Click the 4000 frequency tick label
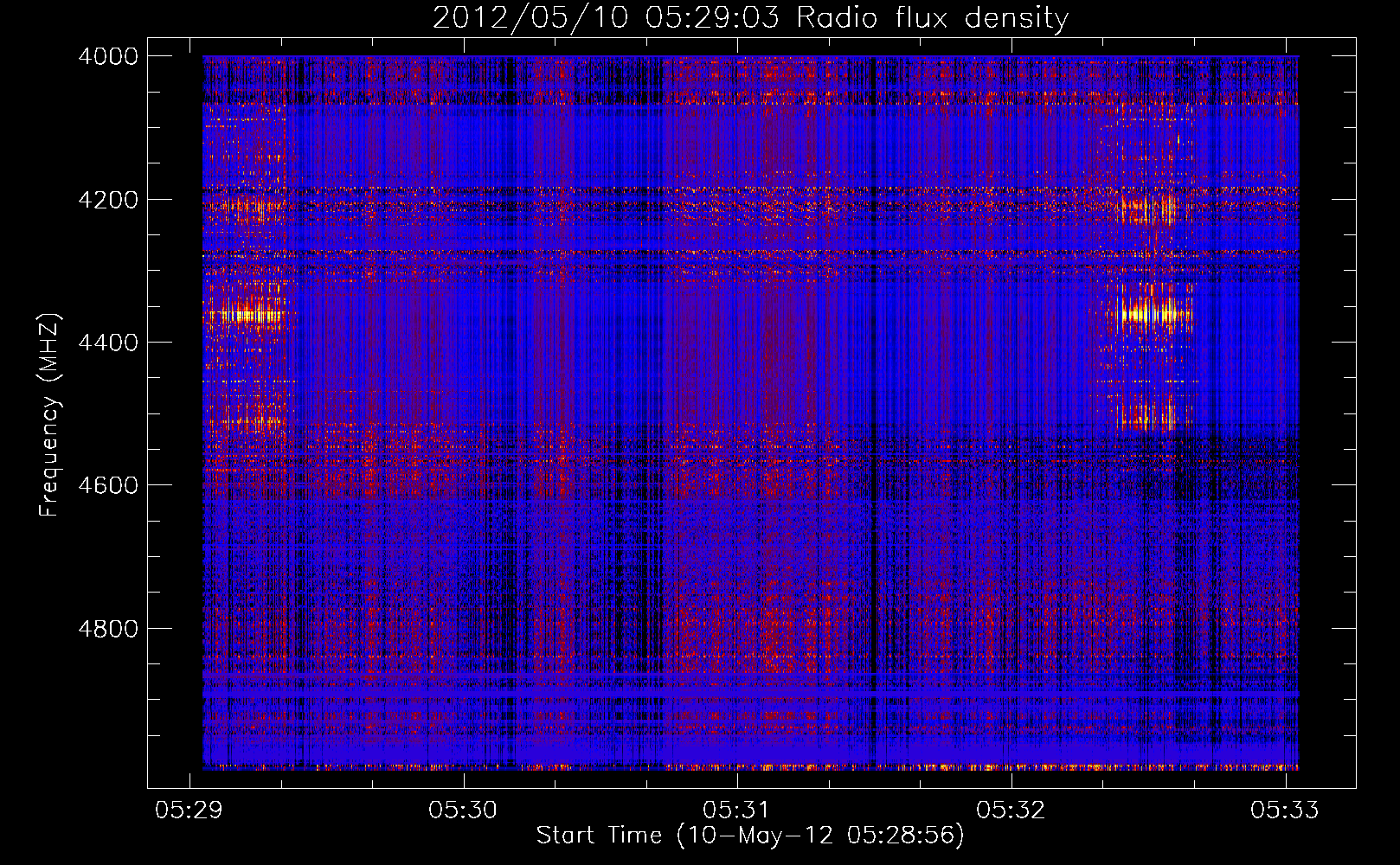Screen dimensions: 1400x865 pos(108,56)
